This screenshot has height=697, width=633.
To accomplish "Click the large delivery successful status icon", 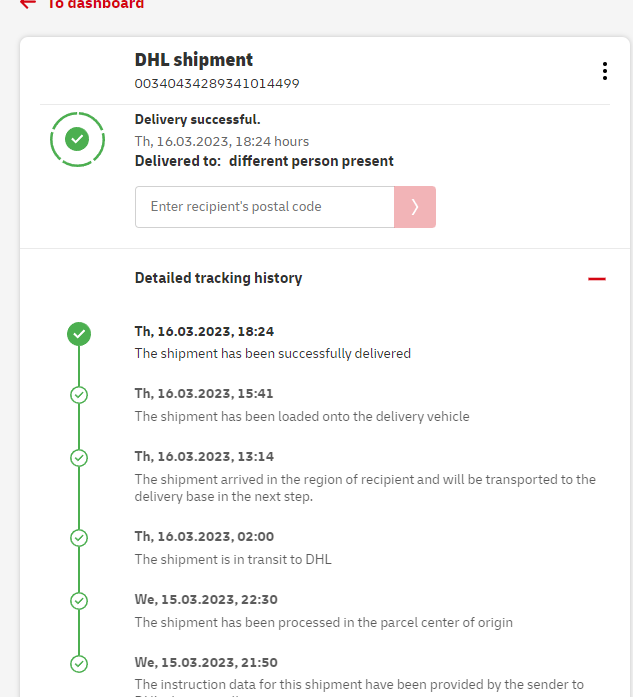I will (77, 140).
